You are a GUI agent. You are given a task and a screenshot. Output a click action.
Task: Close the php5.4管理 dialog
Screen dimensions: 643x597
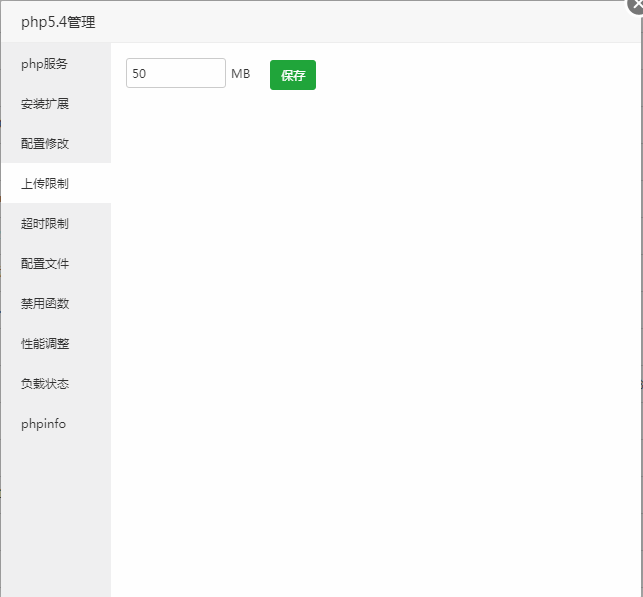(636, 5)
